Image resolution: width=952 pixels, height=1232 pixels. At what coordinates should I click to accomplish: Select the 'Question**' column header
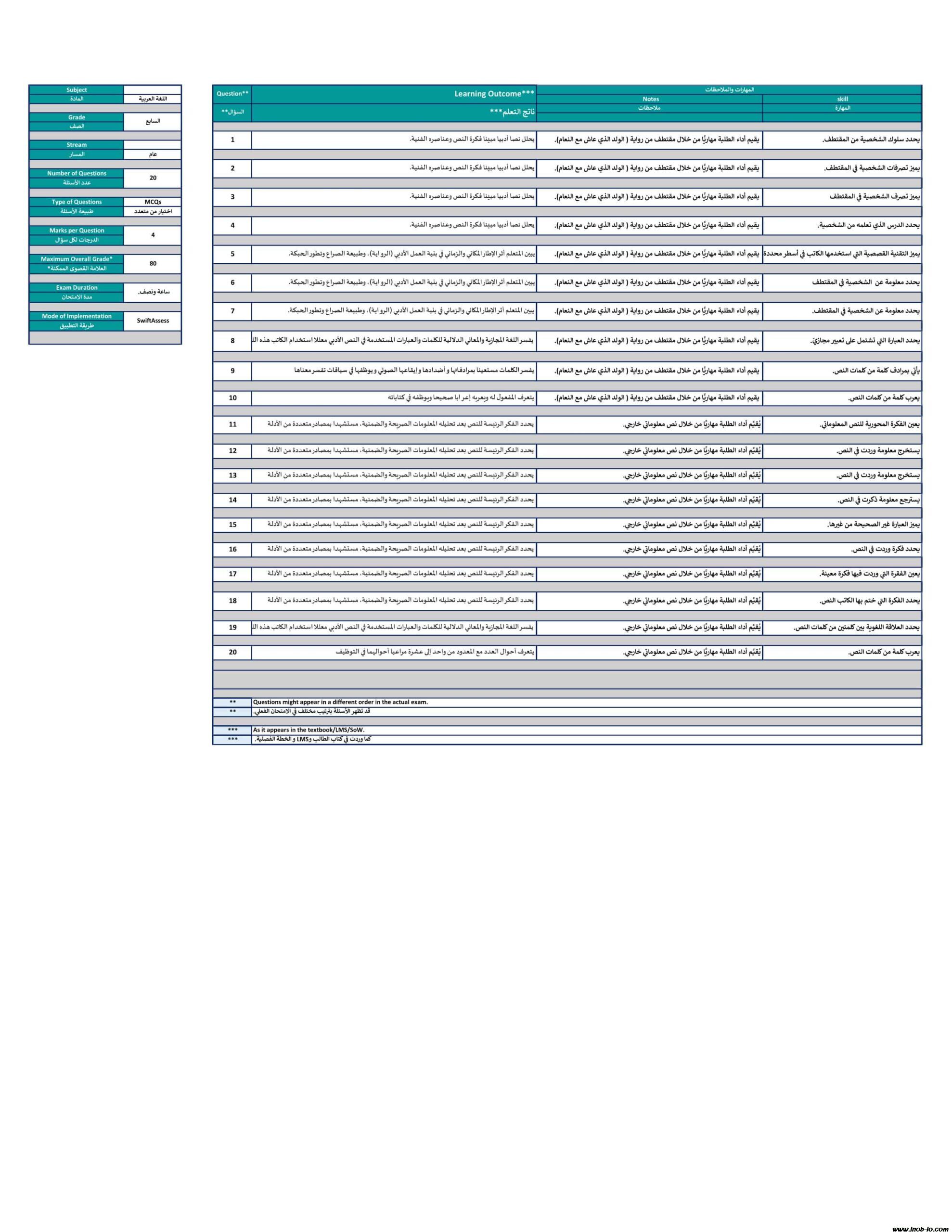click(x=232, y=94)
